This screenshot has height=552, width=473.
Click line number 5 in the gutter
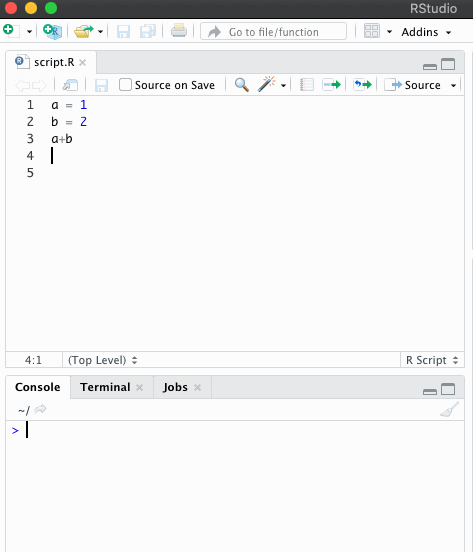[x=30, y=173]
